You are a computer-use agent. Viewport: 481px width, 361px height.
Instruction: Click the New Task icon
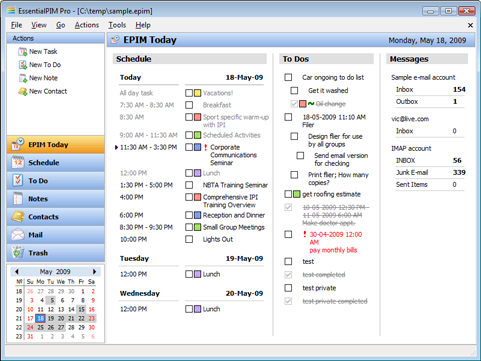(23, 52)
